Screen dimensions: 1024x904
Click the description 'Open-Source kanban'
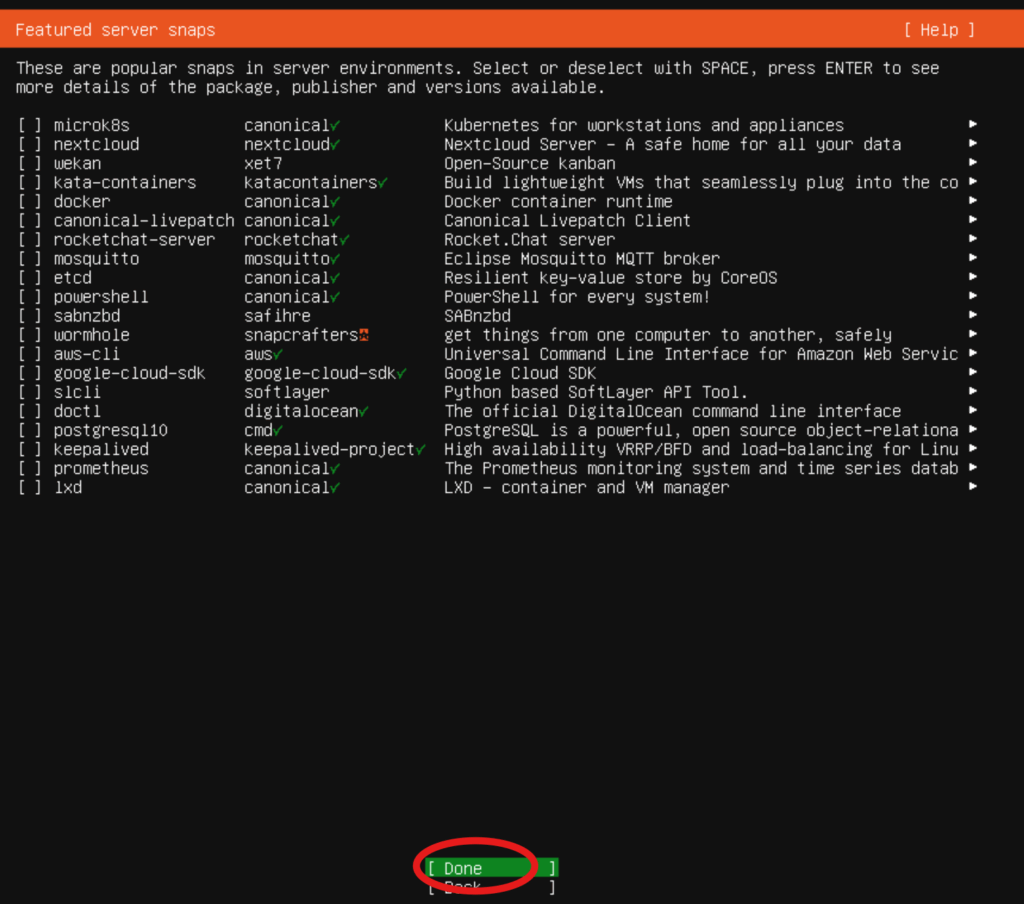[530, 163]
